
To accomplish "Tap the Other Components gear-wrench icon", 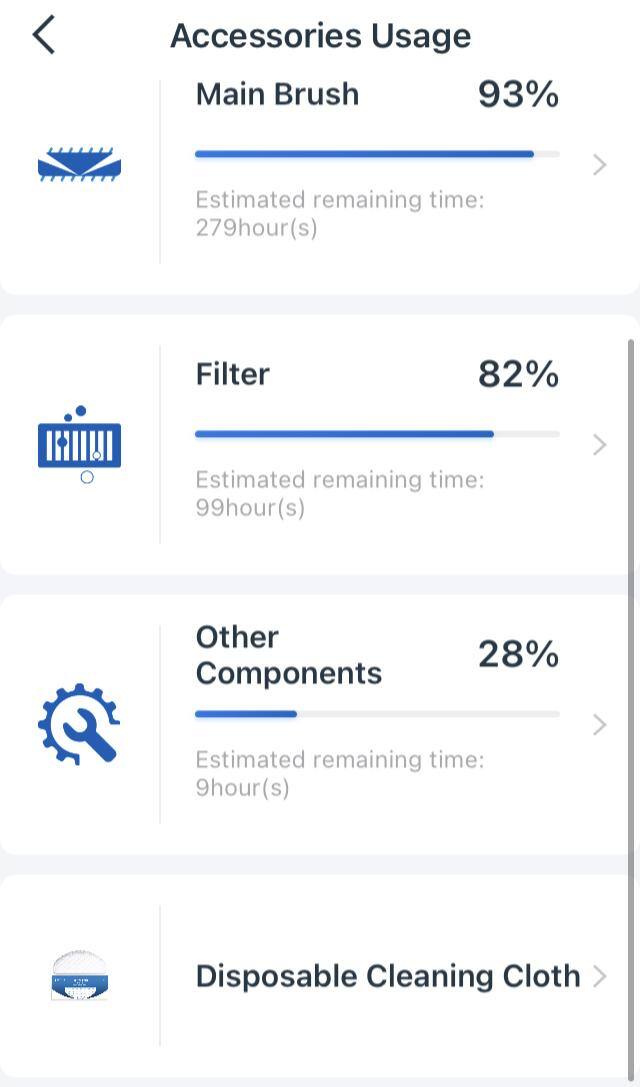I will pyautogui.click(x=79, y=724).
